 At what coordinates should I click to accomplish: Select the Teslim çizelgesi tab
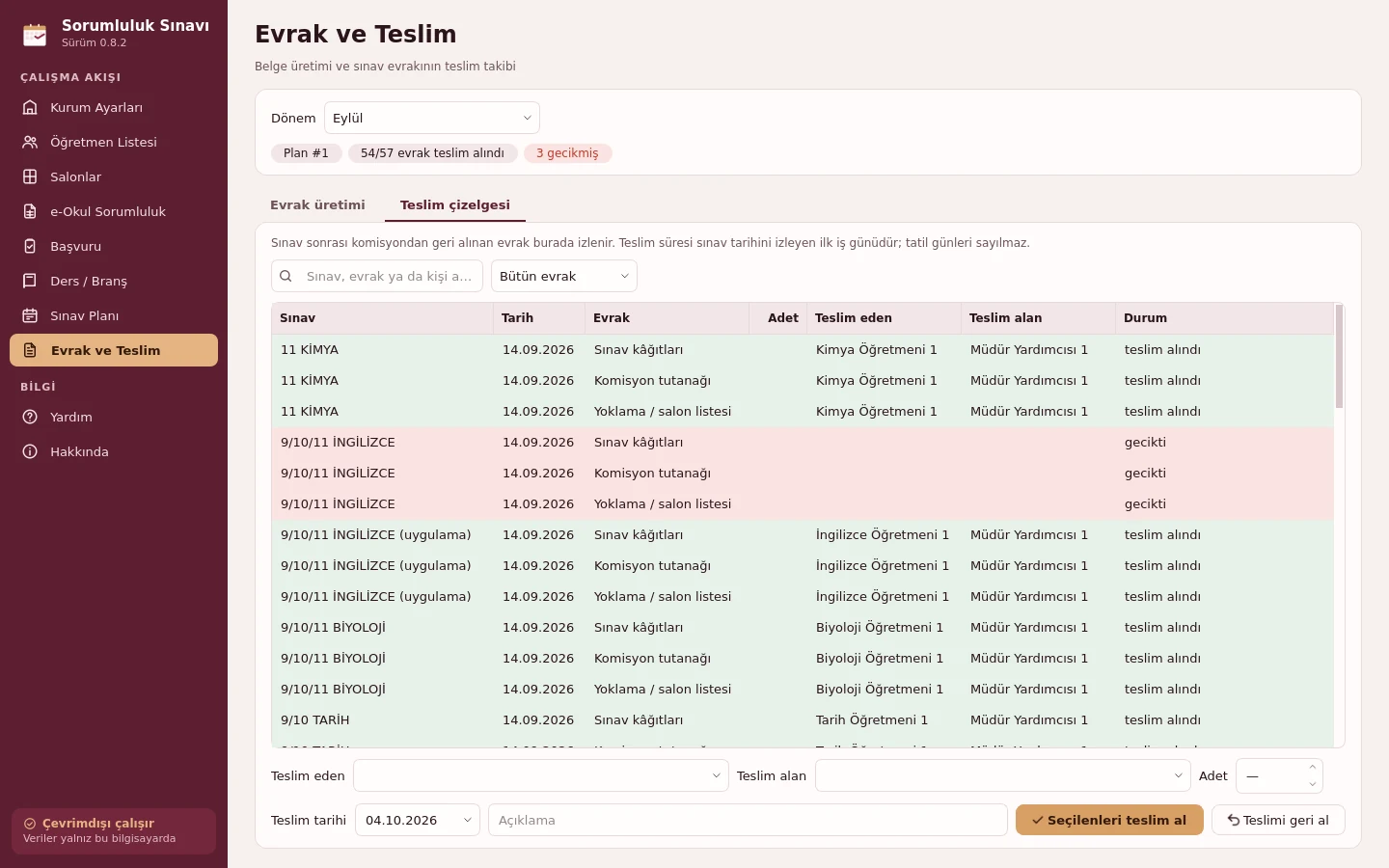[455, 204]
